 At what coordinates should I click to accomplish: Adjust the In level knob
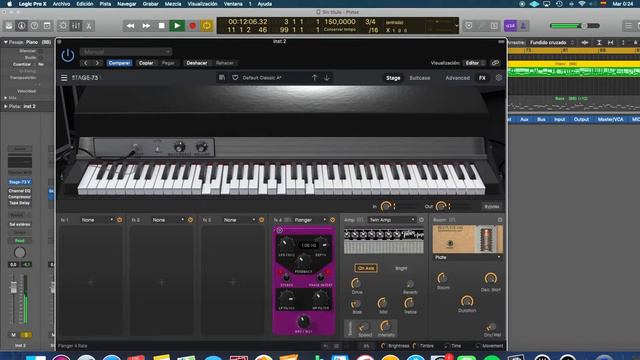point(386,207)
